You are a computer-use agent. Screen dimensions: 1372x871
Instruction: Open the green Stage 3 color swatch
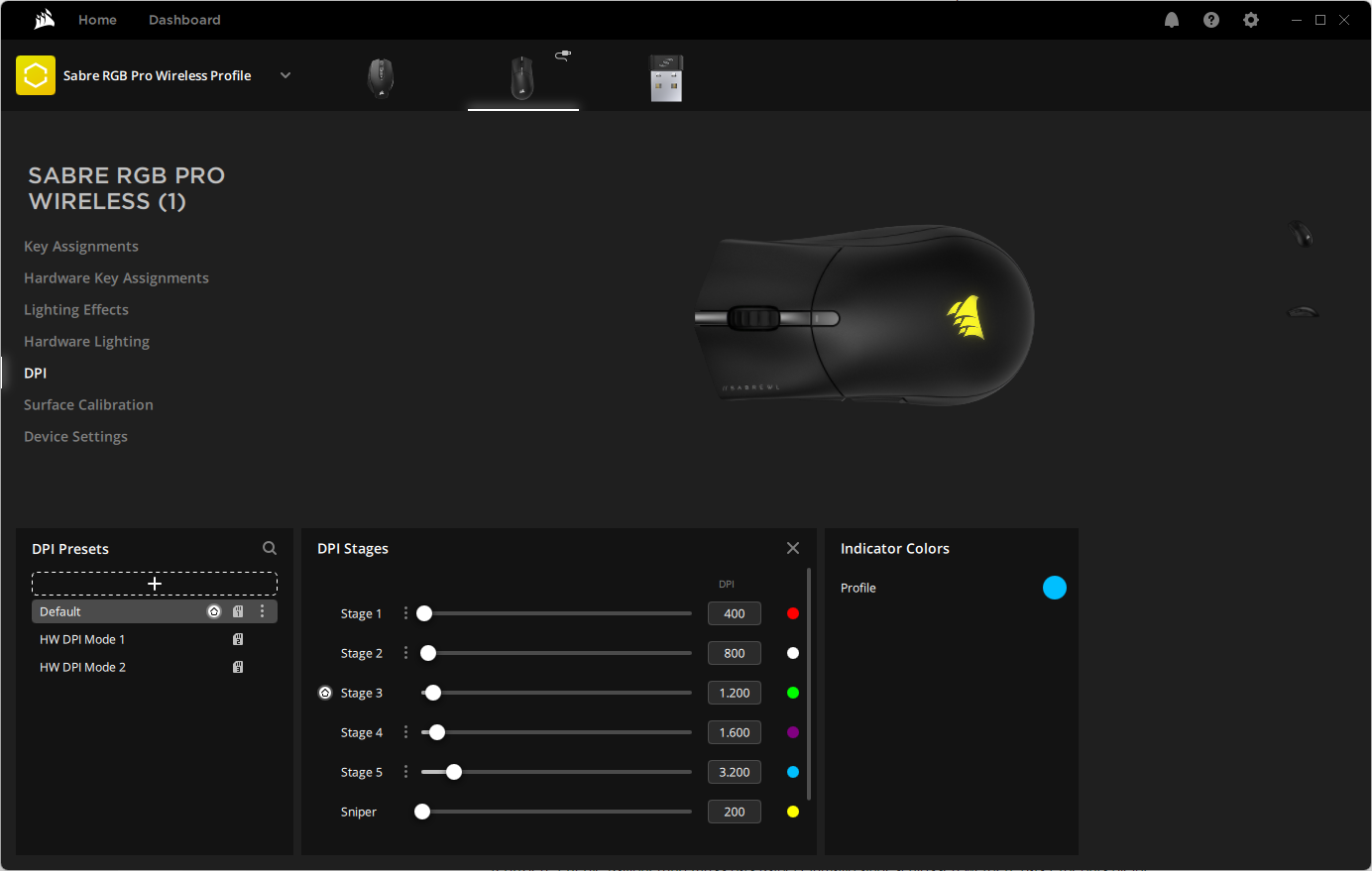point(793,693)
